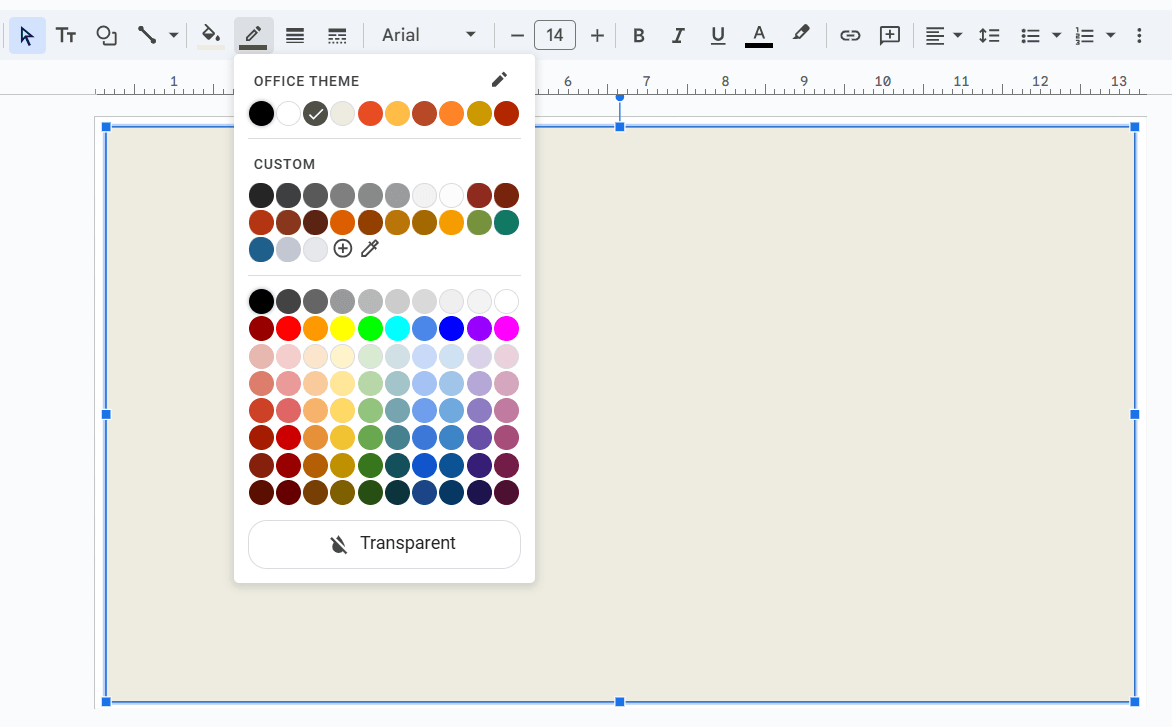The height and width of the screenshot is (727, 1172).
Task: Select the Border dash style icon
Action: click(337, 35)
